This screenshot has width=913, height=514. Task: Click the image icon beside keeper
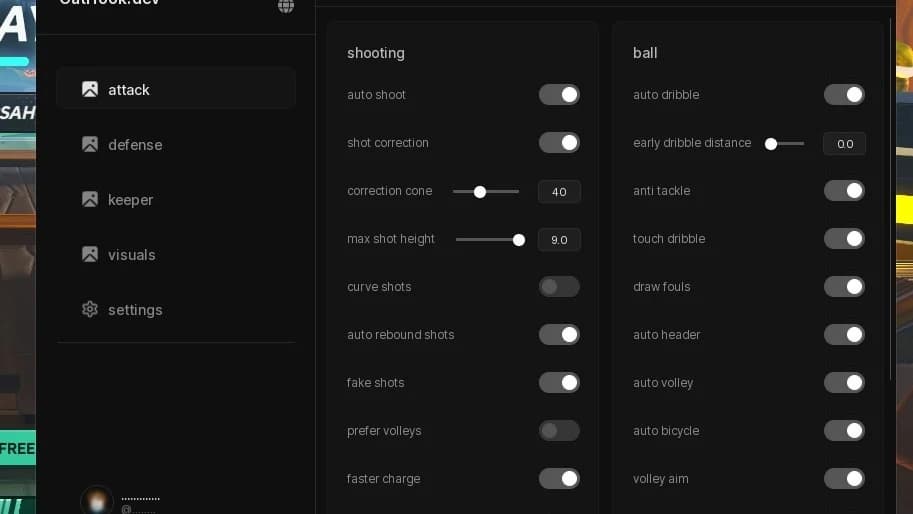click(x=90, y=199)
